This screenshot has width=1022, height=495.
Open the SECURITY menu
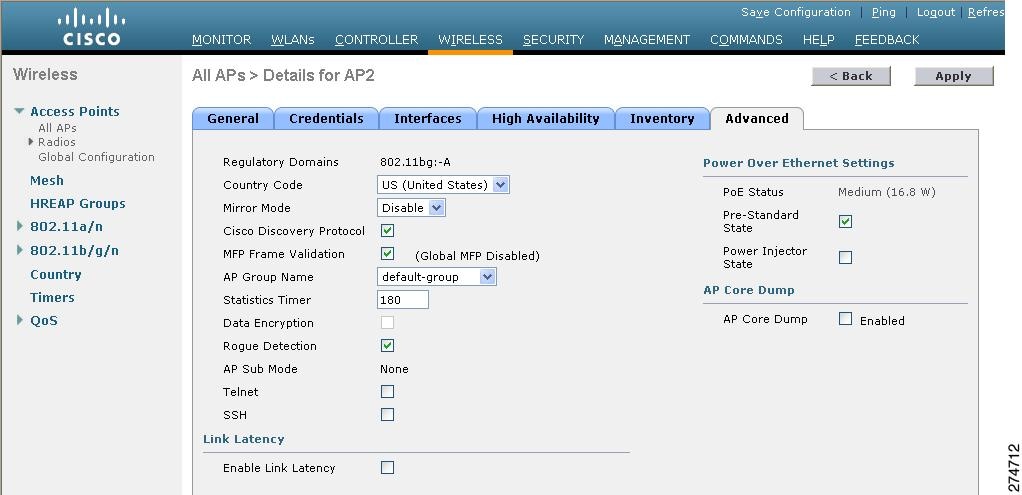click(553, 40)
